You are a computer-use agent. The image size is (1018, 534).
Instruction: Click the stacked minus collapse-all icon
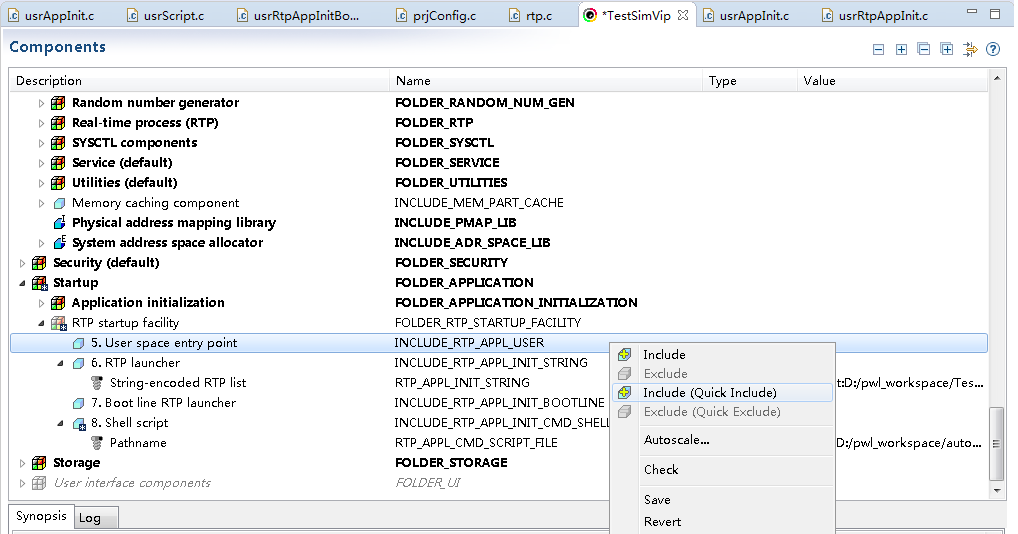coord(924,49)
